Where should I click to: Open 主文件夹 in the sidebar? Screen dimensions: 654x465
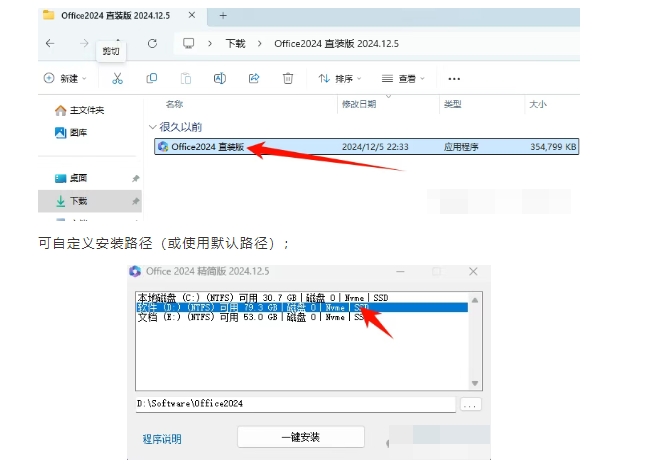(79, 110)
